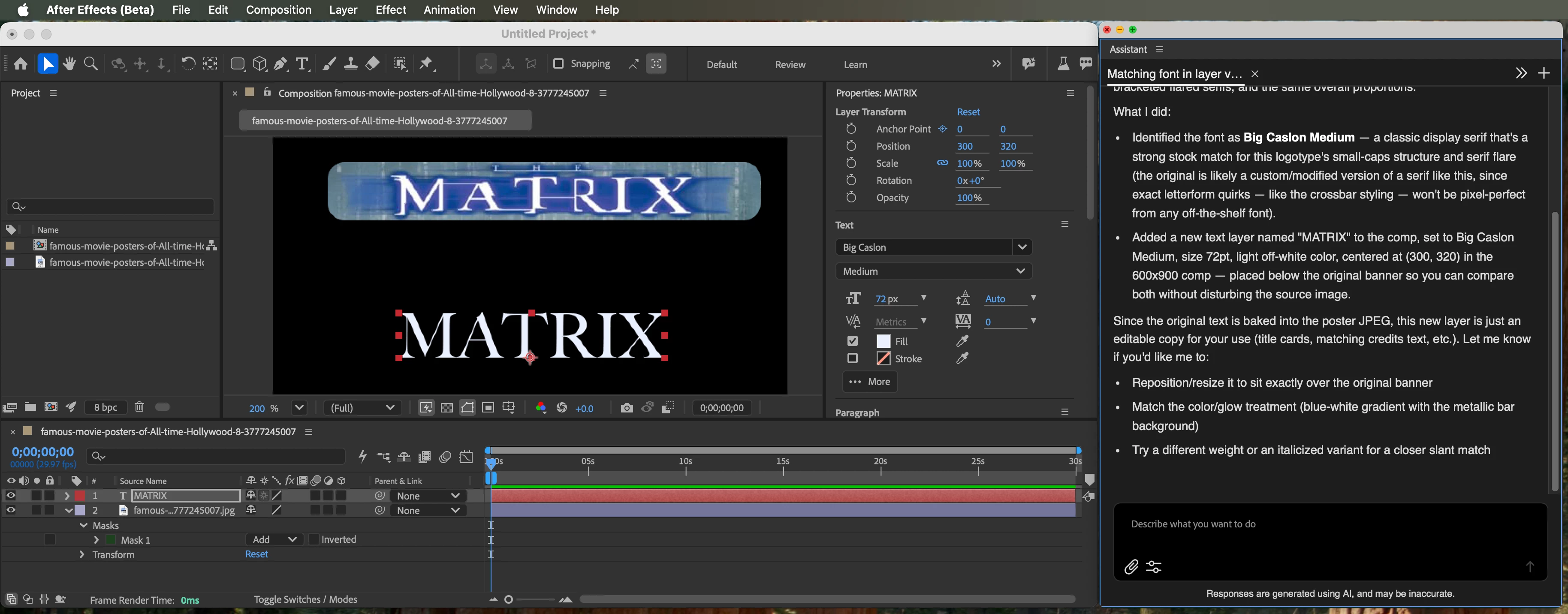This screenshot has width=1568, height=614.
Task: Open the (Full) resolution dropdown
Action: pos(362,408)
